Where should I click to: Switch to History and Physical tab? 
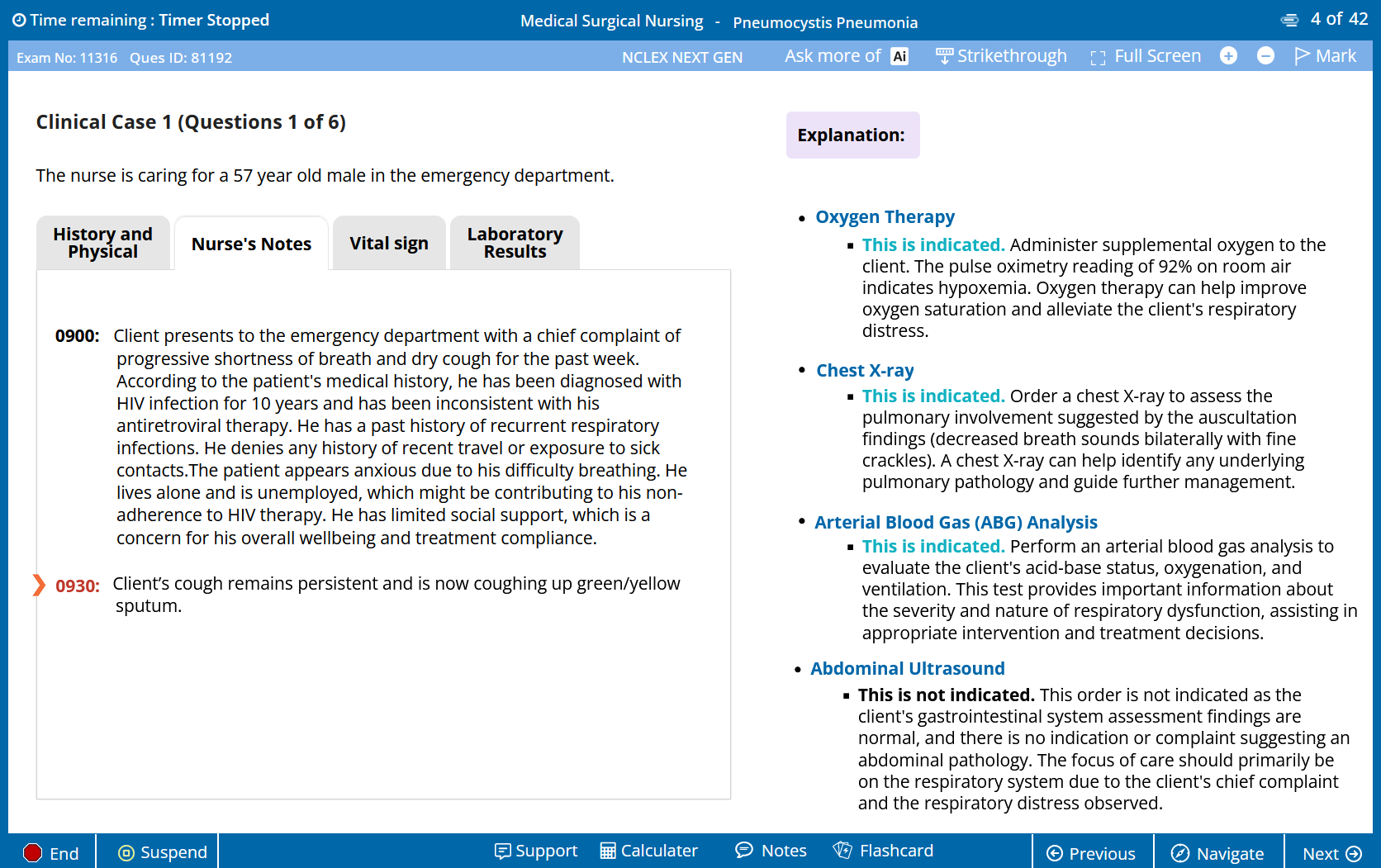tap(103, 243)
